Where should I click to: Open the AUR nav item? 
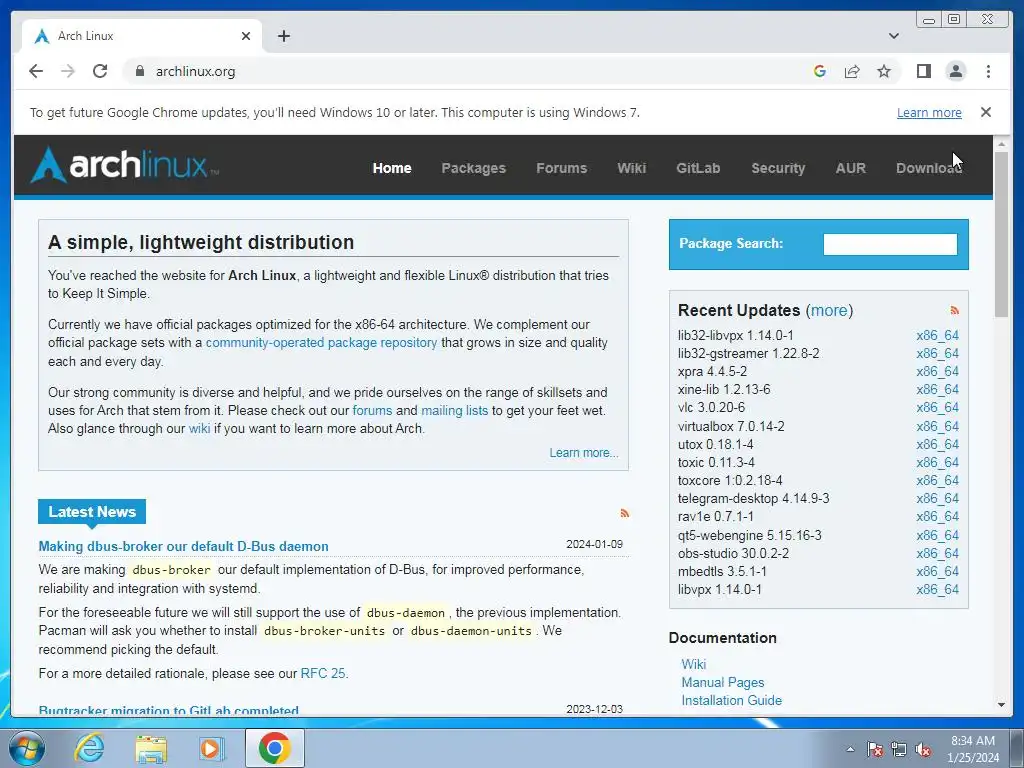click(850, 168)
